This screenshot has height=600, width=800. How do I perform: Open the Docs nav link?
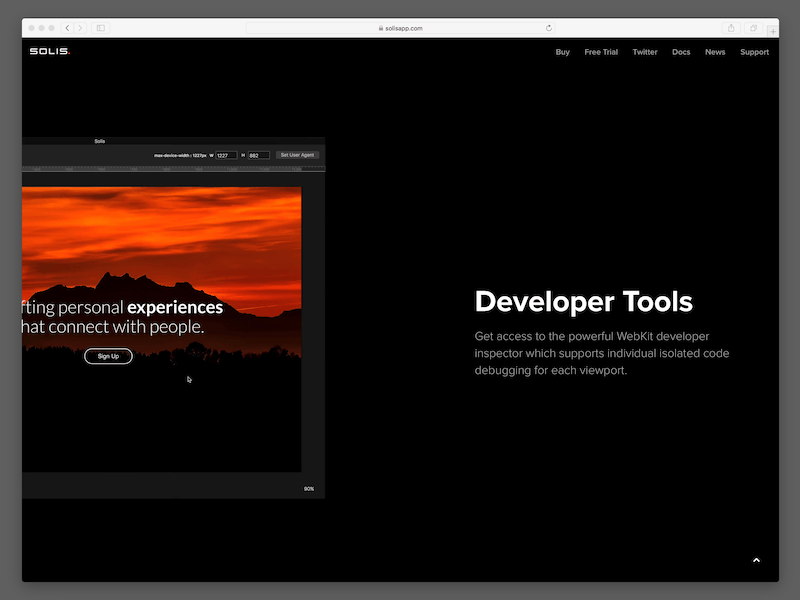pyautogui.click(x=681, y=52)
